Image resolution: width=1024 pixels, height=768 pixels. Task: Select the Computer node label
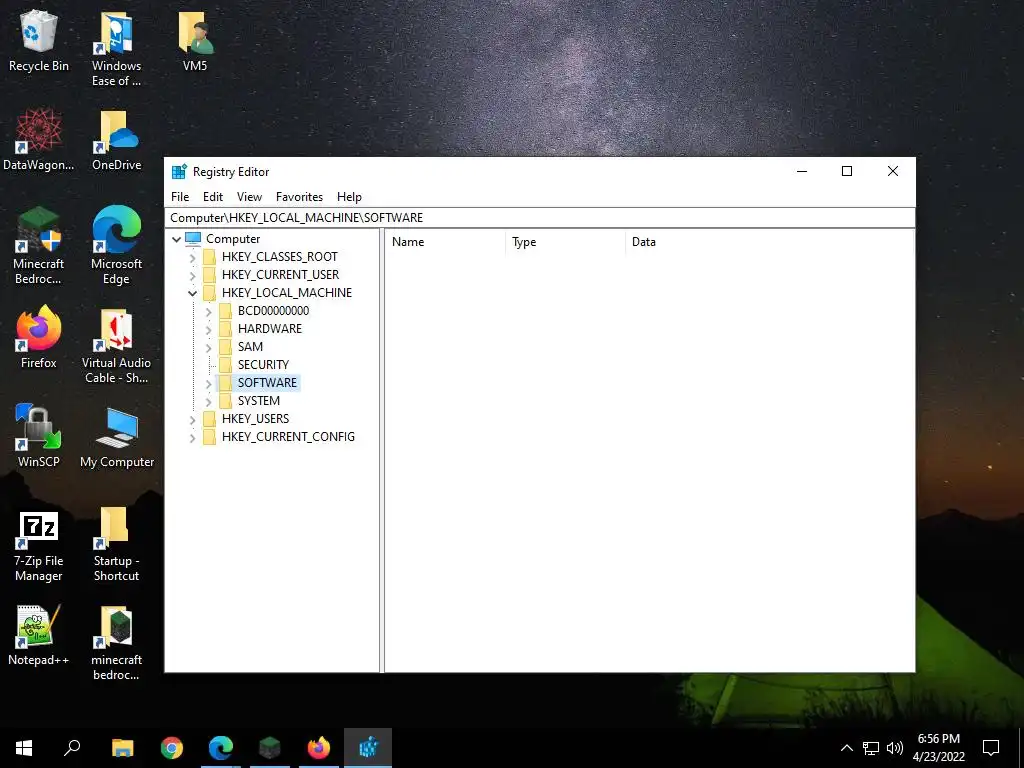pyautogui.click(x=233, y=239)
